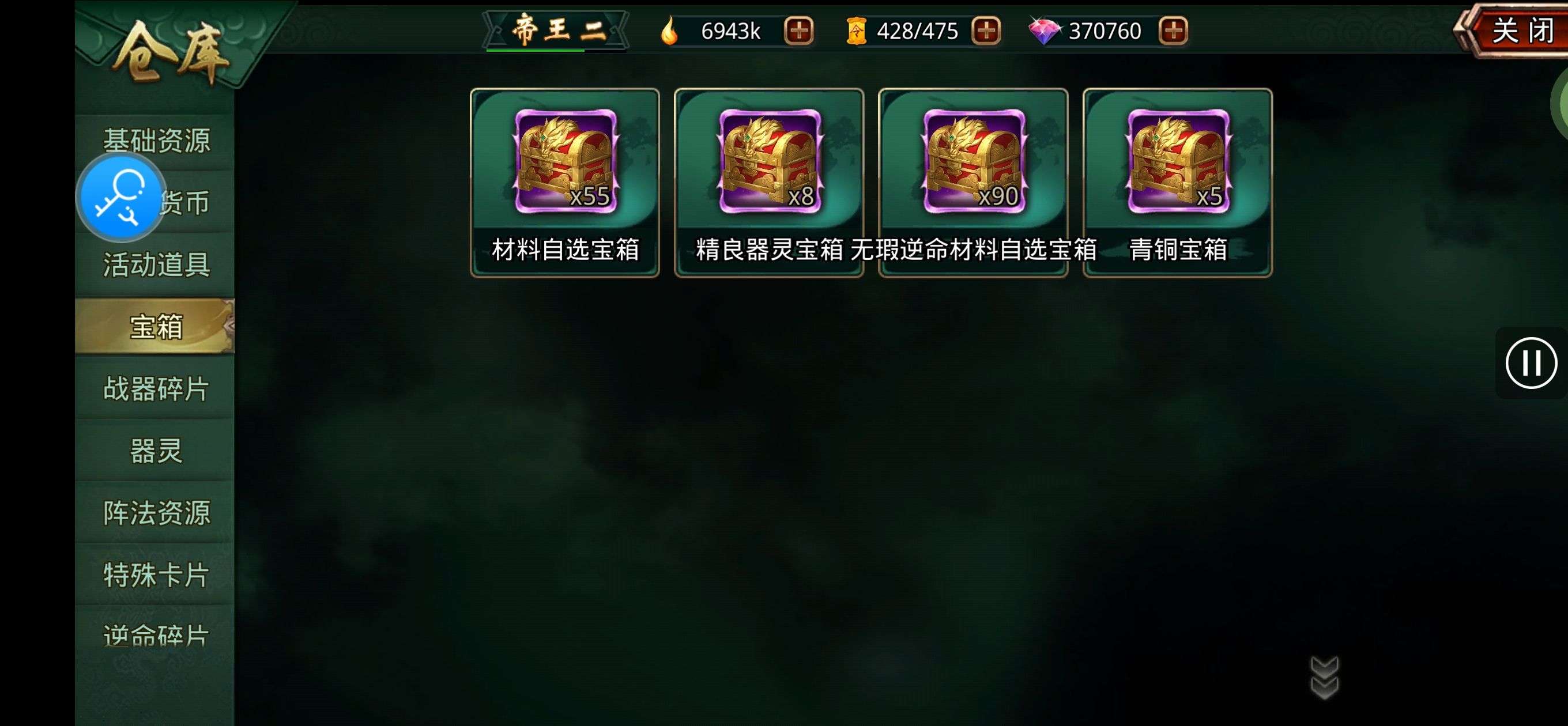The image size is (1568, 726).
Task: Expand the list with double-chevron down arrow
Action: coord(1324,678)
